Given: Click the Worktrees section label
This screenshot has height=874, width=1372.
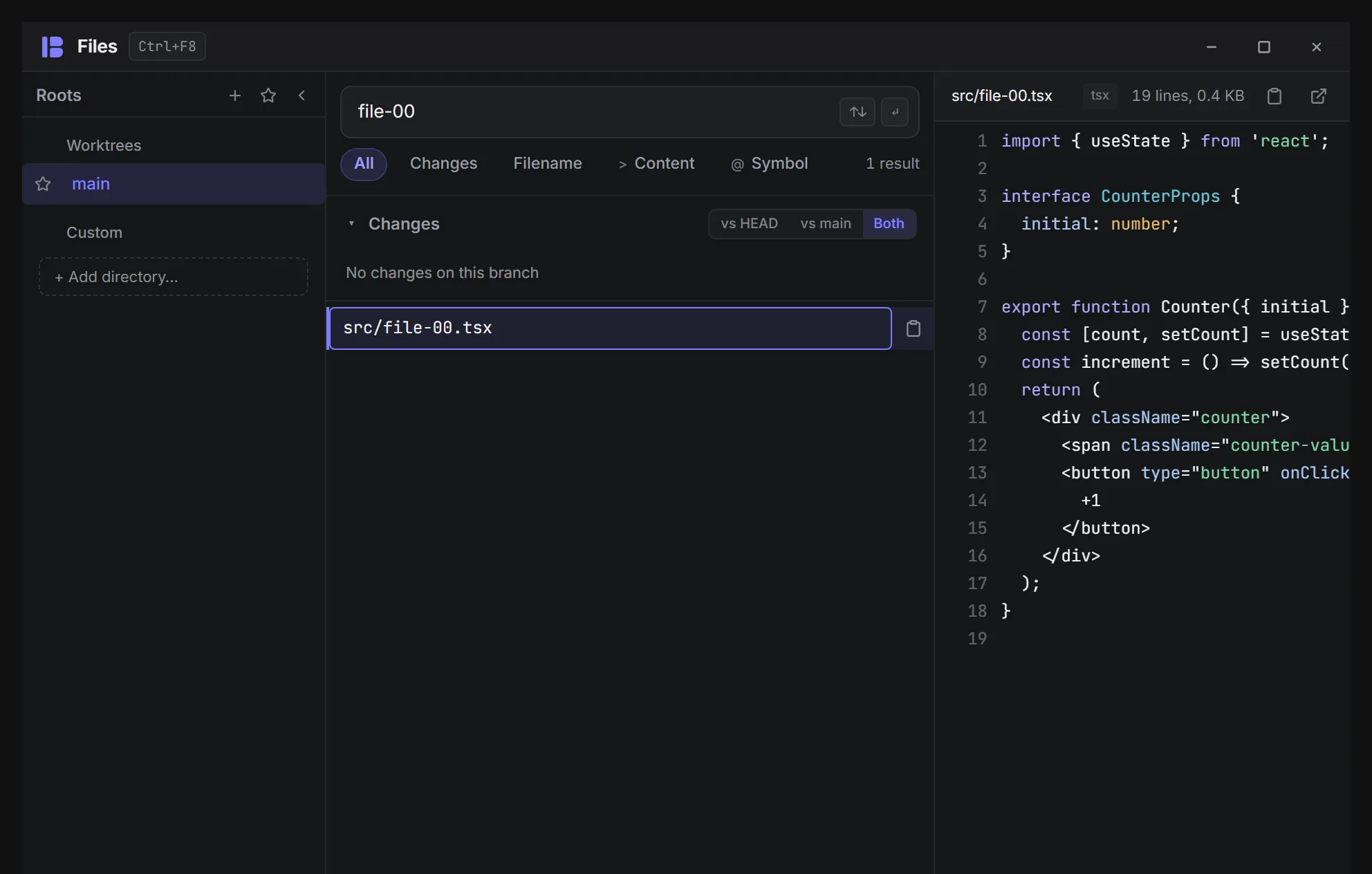Looking at the screenshot, I should (x=104, y=146).
